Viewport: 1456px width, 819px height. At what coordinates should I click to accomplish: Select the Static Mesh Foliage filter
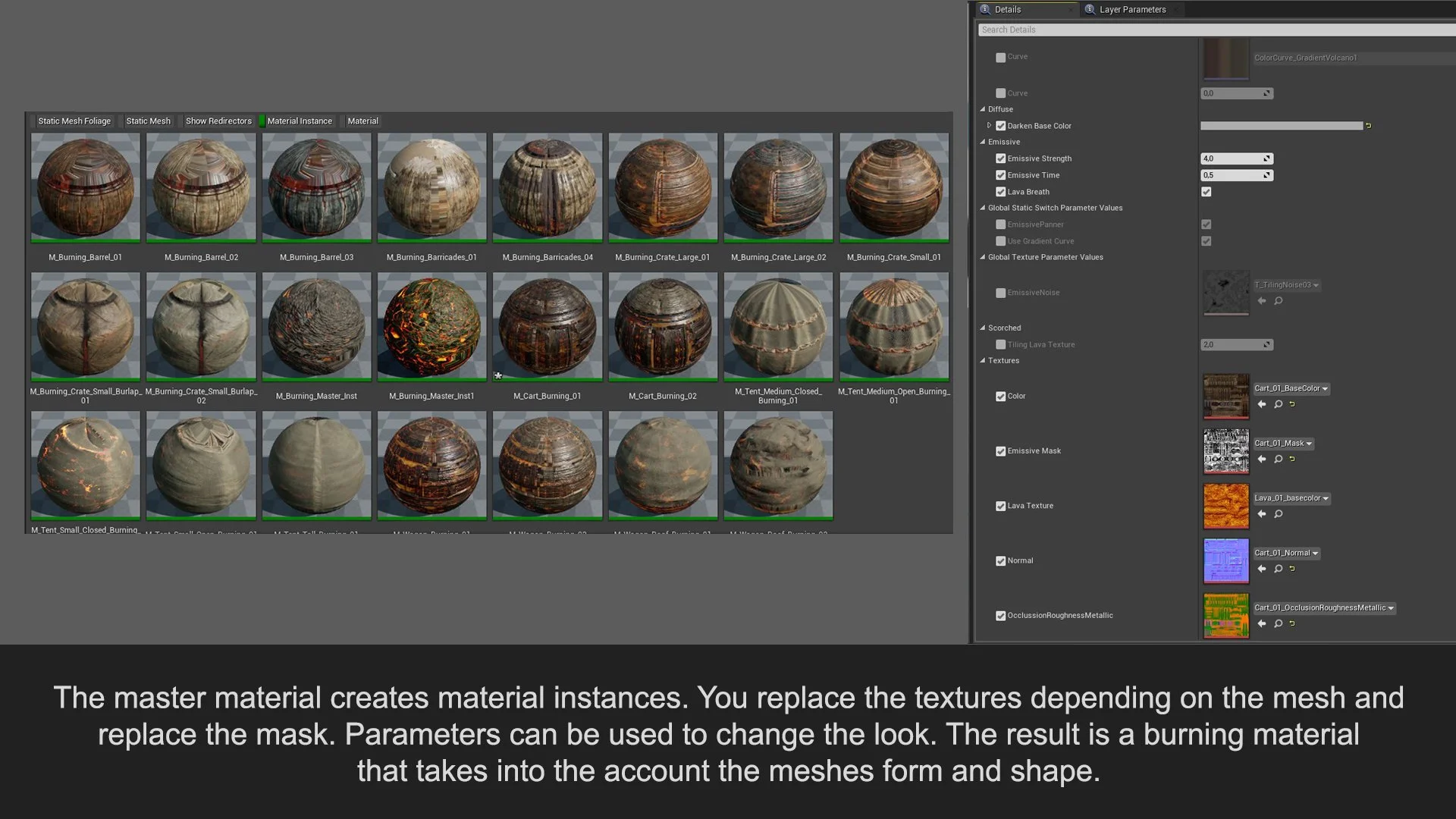coord(74,121)
